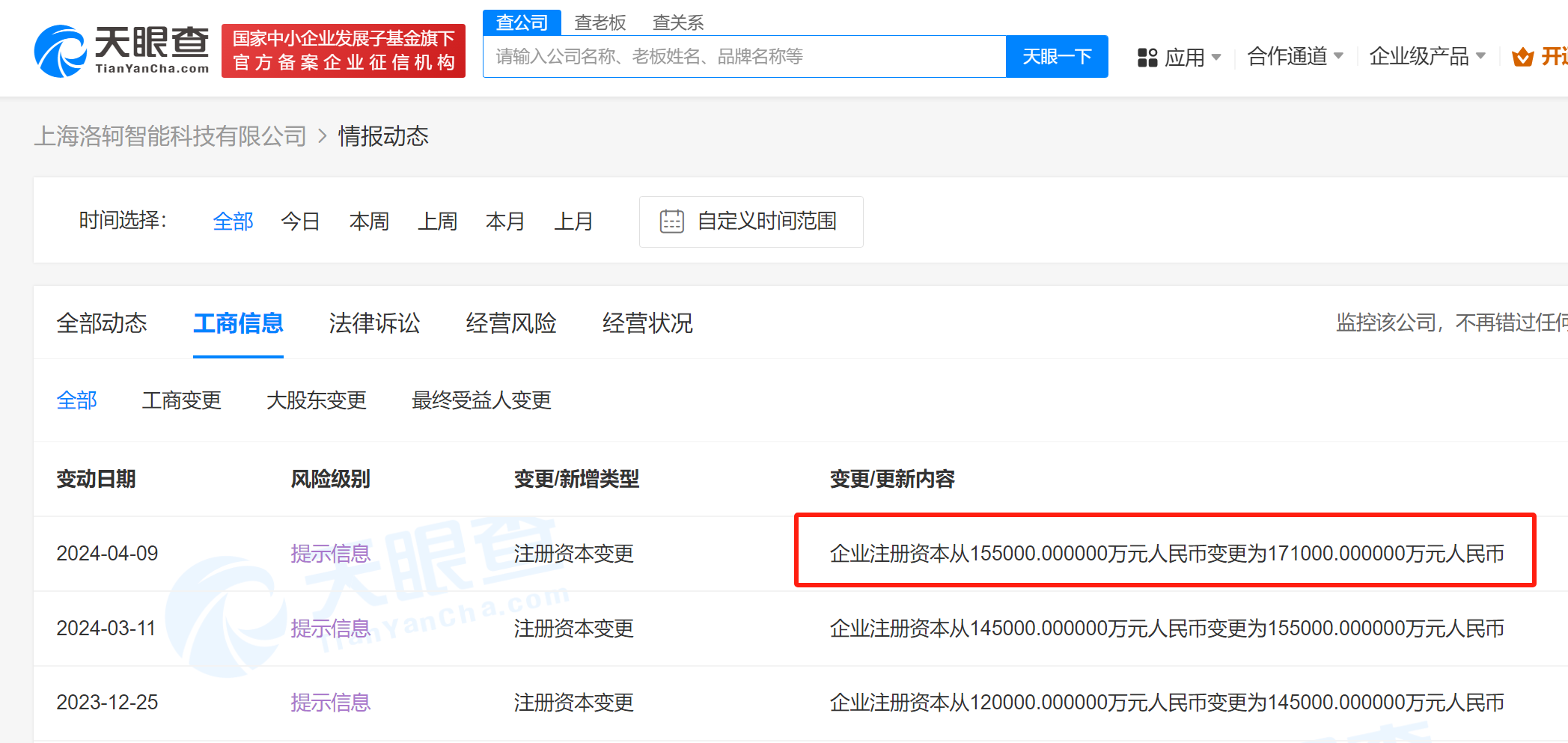Select 全部 time filter
This screenshot has height=743, width=1568.
click(233, 221)
